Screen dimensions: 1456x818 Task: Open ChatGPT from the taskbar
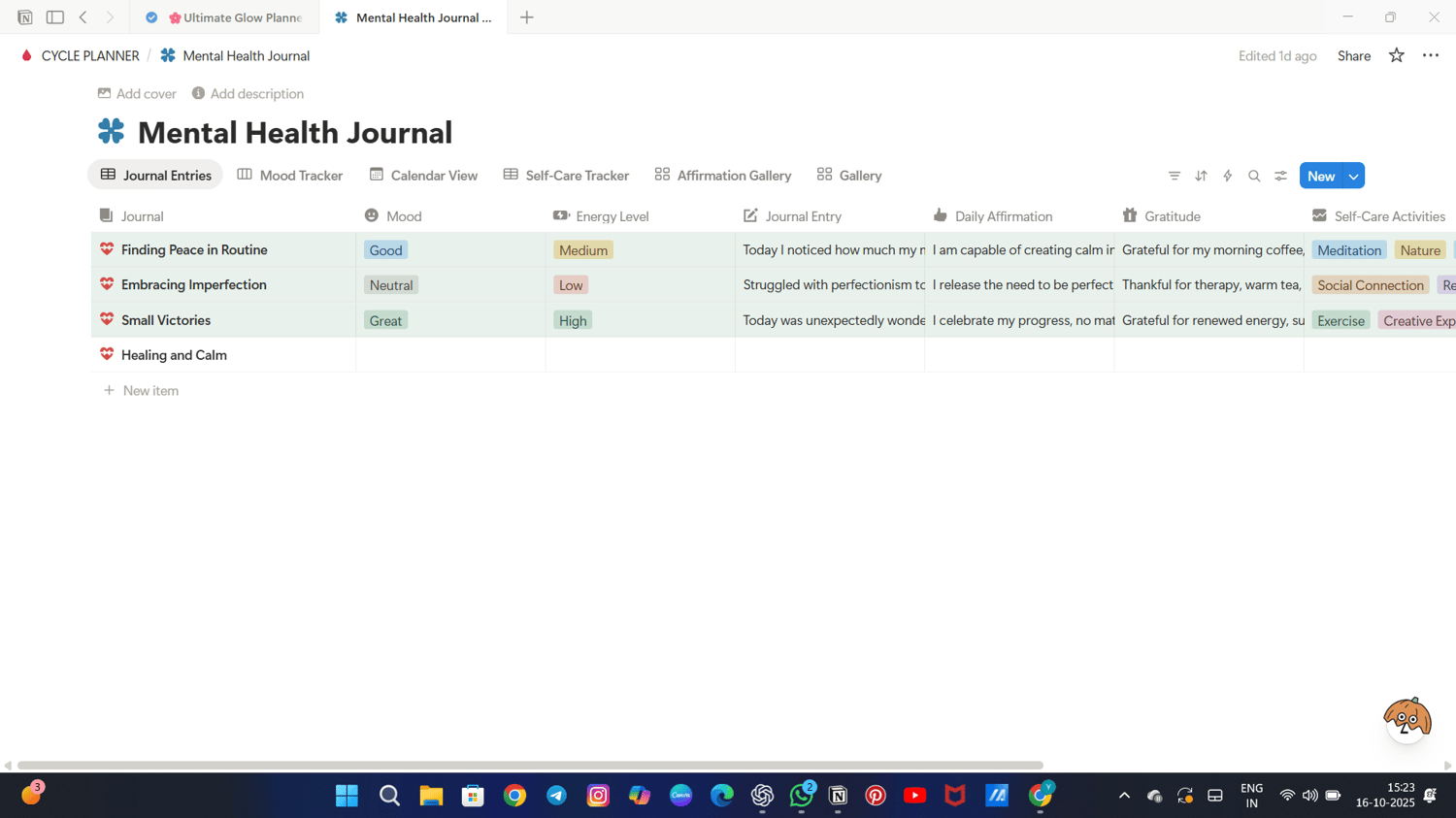[x=762, y=796]
